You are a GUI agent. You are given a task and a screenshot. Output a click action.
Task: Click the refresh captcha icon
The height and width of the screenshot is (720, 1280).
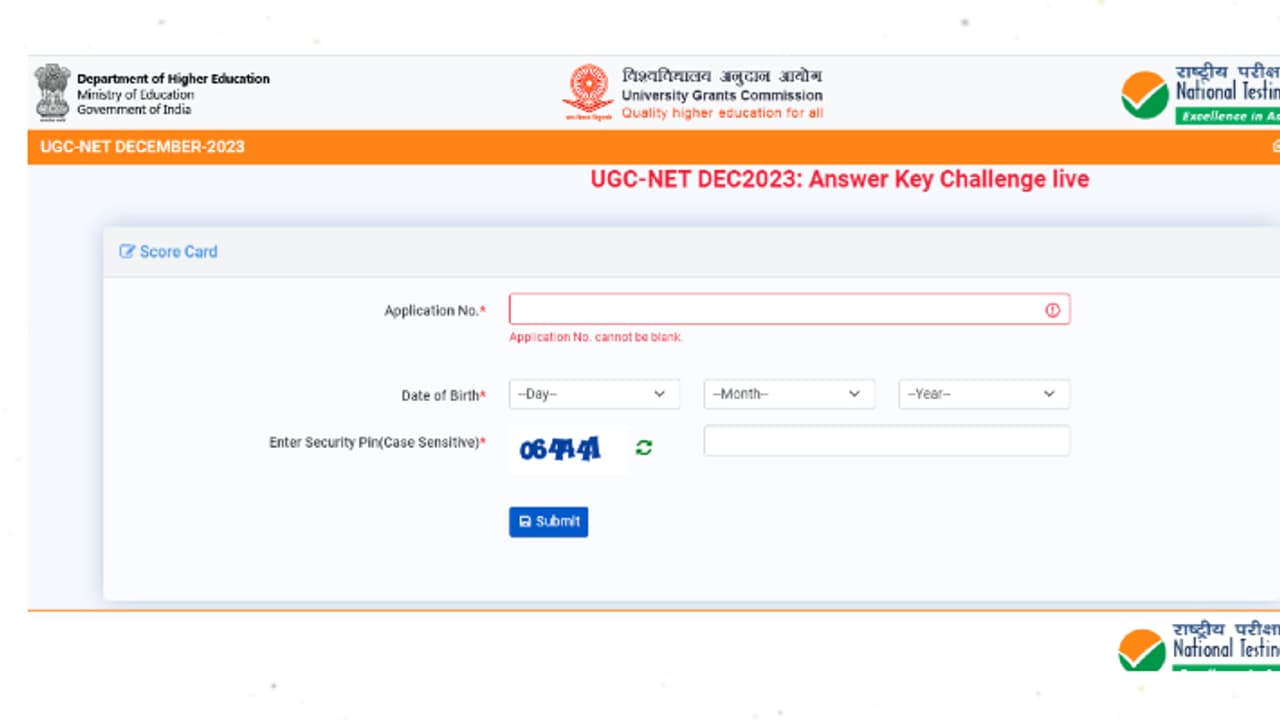point(644,447)
